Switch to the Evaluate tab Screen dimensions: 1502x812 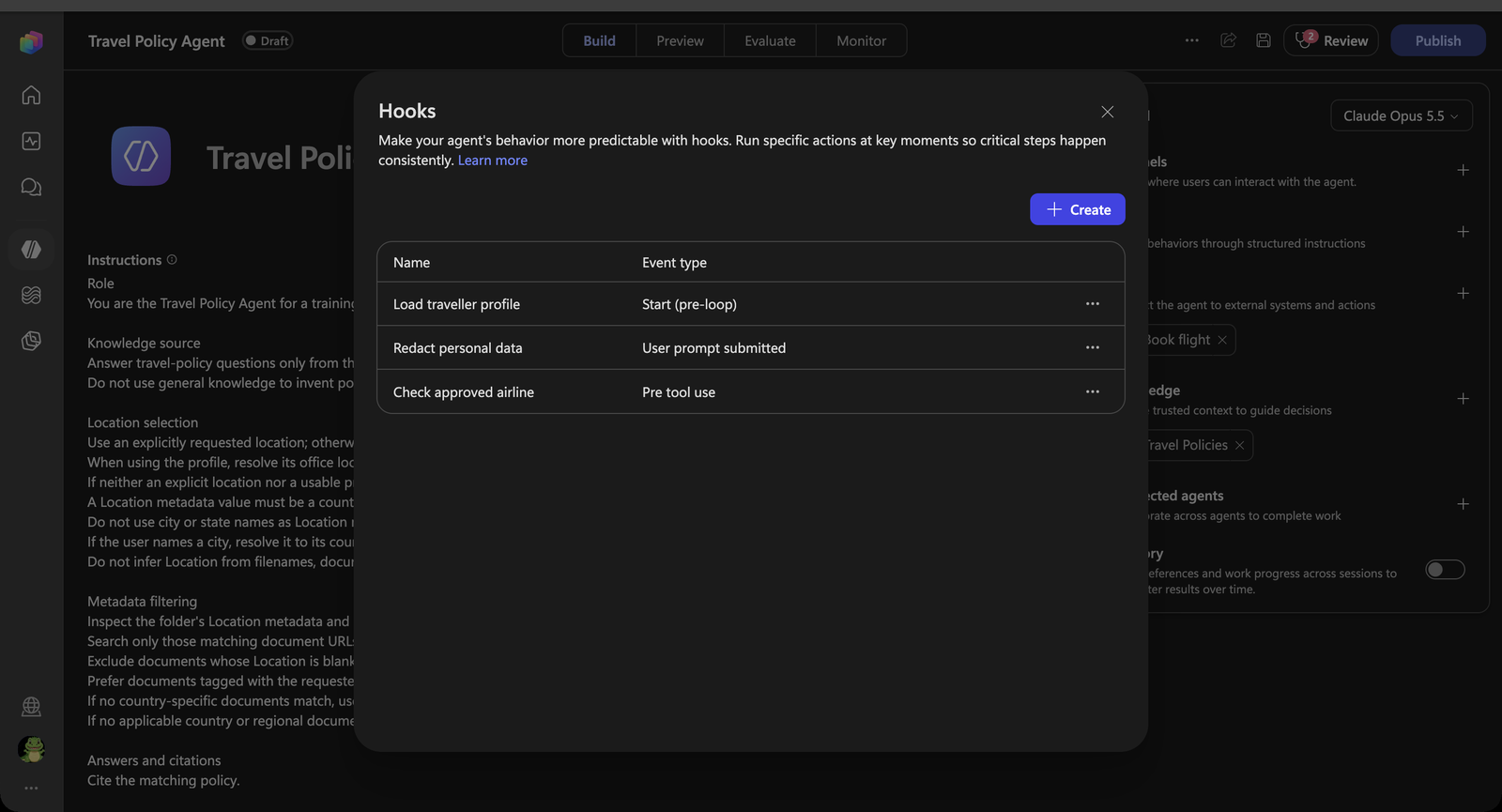[x=770, y=40]
